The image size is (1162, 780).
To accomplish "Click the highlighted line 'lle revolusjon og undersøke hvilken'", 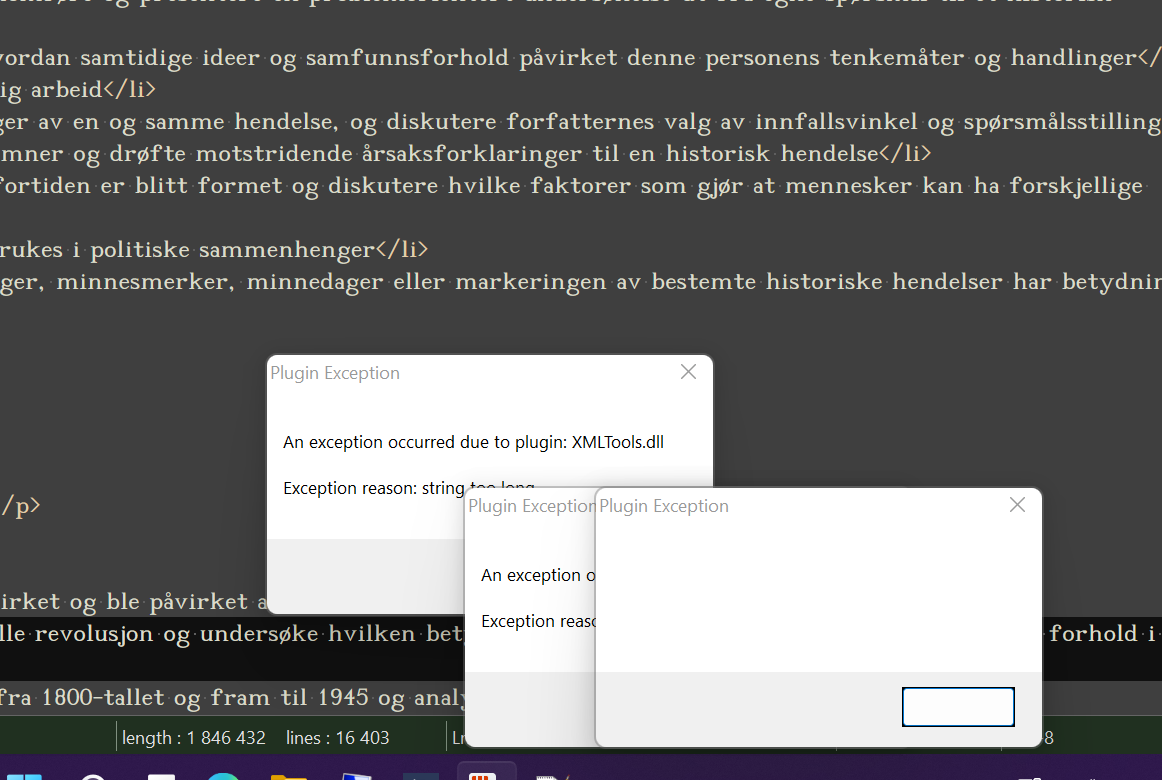I will pos(232,633).
